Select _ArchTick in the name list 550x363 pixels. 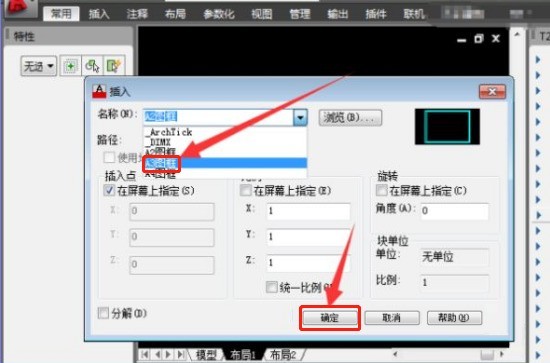pos(225,132)
